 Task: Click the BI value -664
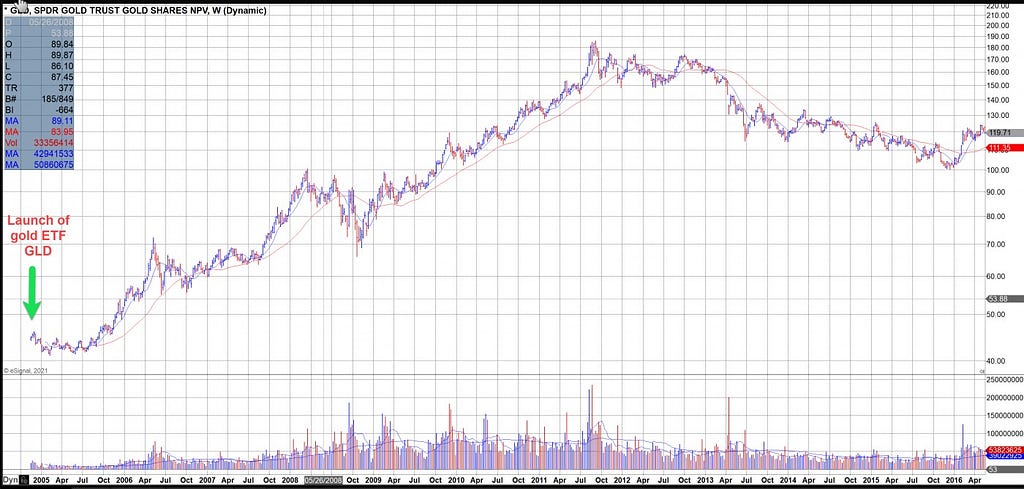(x=63, y=110)
